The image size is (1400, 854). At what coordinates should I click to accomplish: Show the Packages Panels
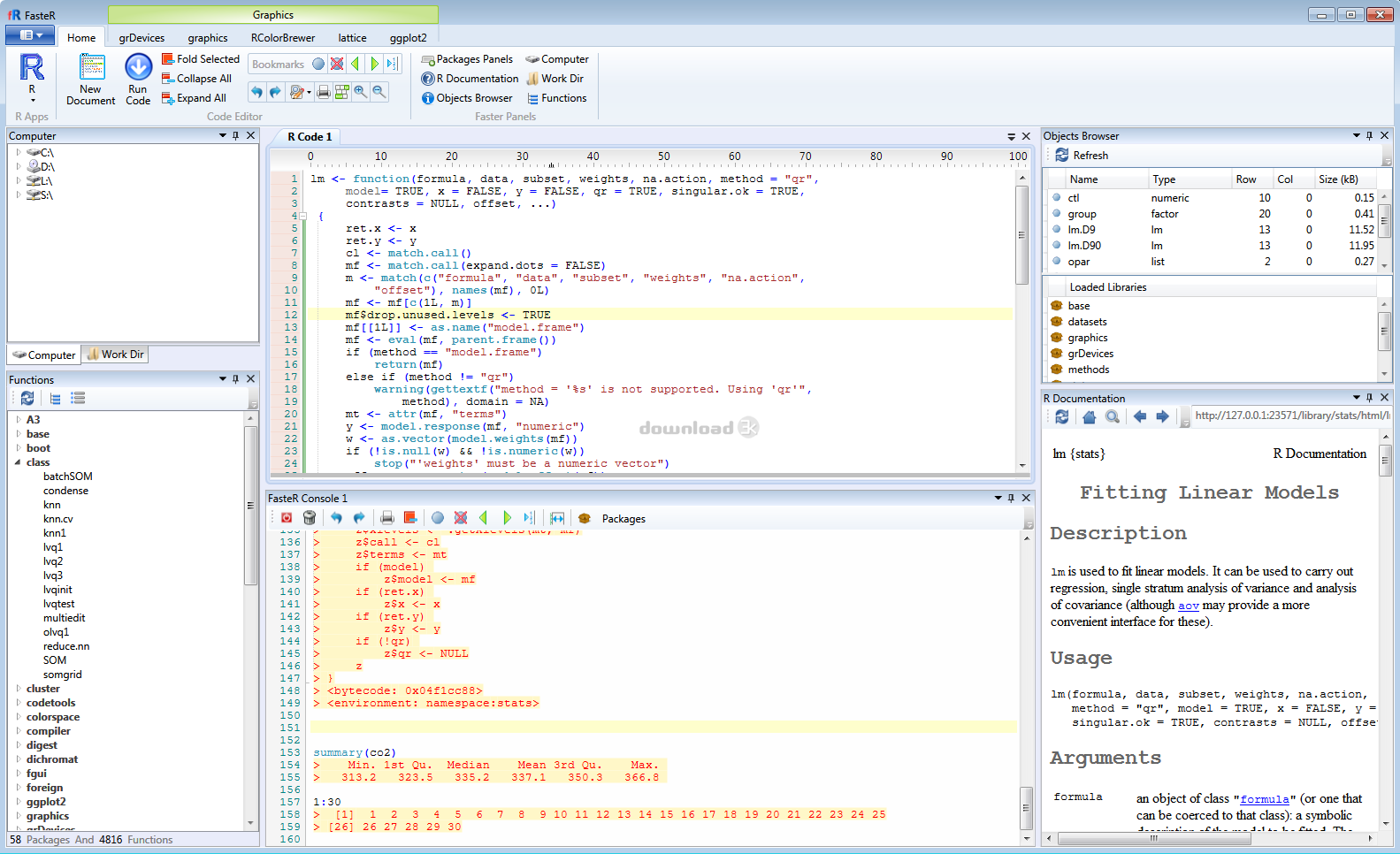(x=467, y=59)
